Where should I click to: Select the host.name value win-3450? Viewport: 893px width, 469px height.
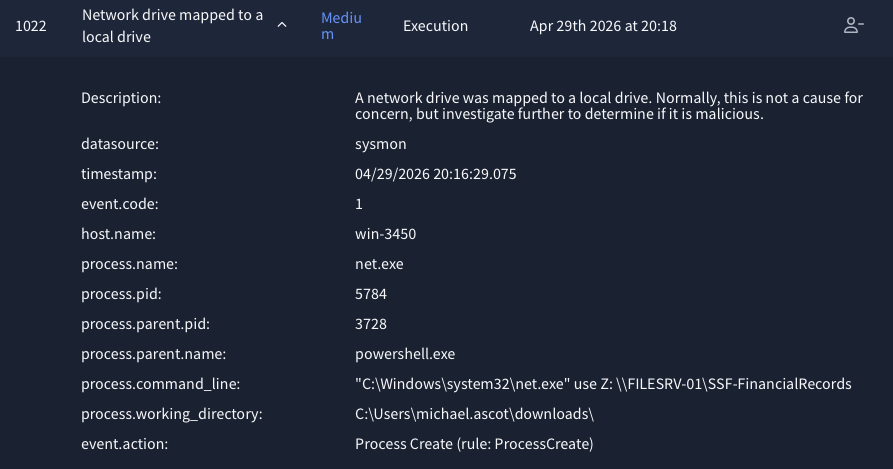point(386,234)
